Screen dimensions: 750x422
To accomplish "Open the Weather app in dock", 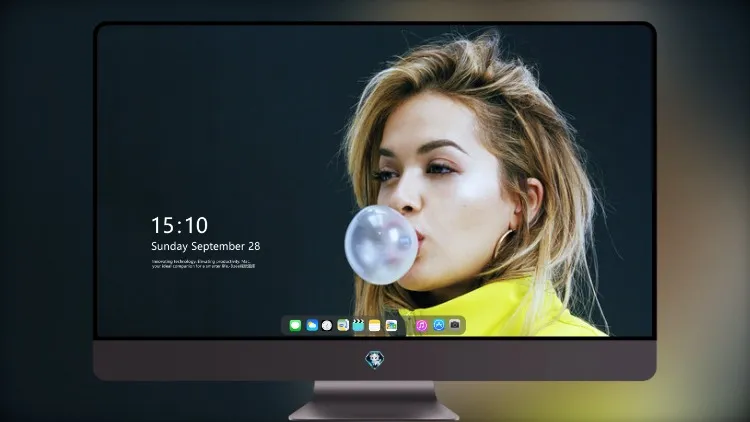I will 312,326.
